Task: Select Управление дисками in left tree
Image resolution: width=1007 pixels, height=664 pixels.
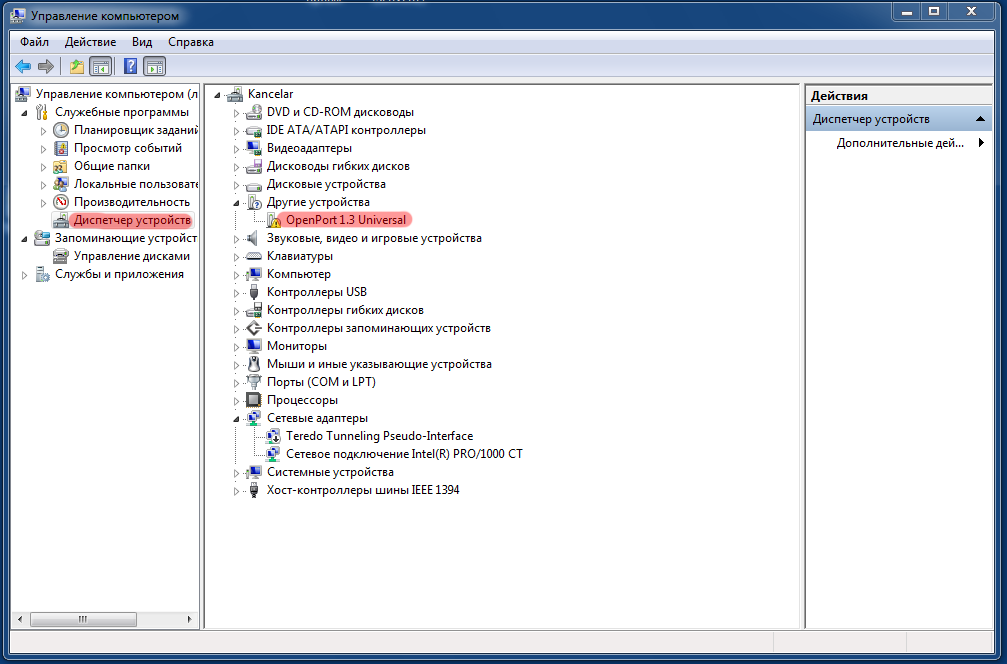Action: pos(131,256)
